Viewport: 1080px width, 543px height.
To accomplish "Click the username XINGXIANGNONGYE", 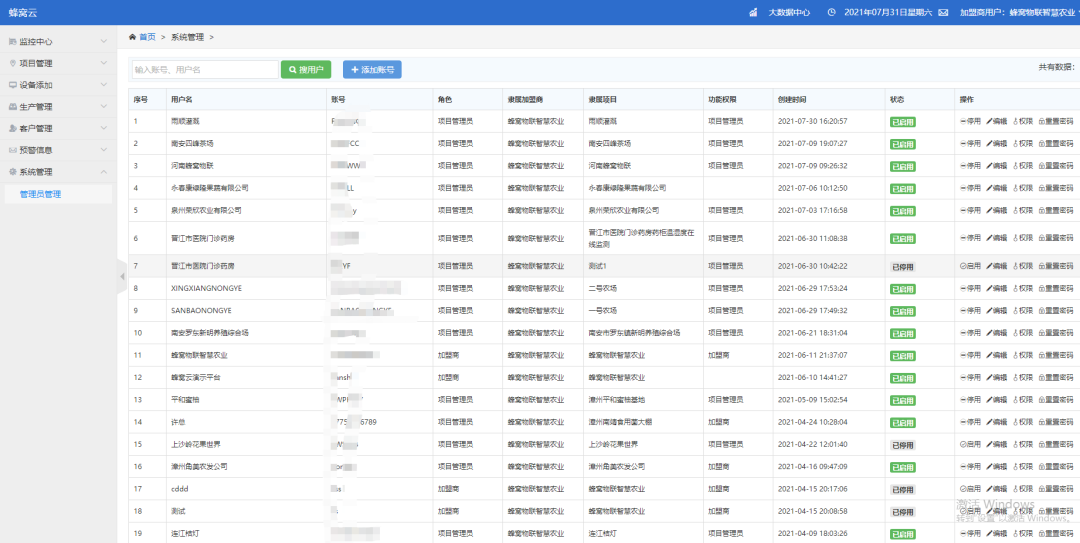I will (x=206, y=289).
